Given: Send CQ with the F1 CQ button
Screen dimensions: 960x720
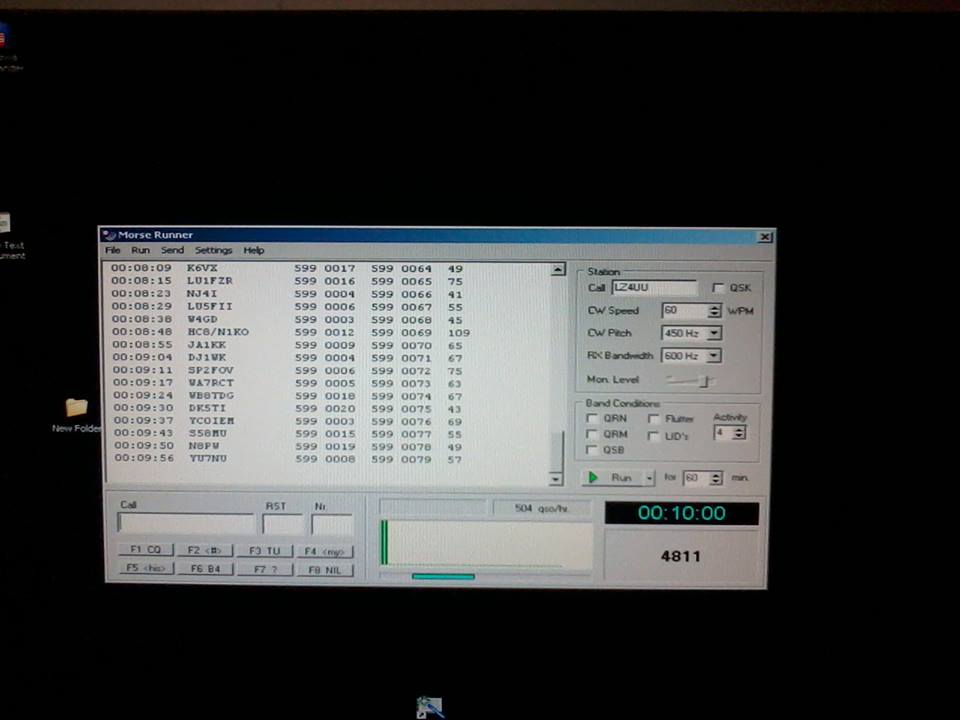Looking at the screenshot, I should [146, 549].
